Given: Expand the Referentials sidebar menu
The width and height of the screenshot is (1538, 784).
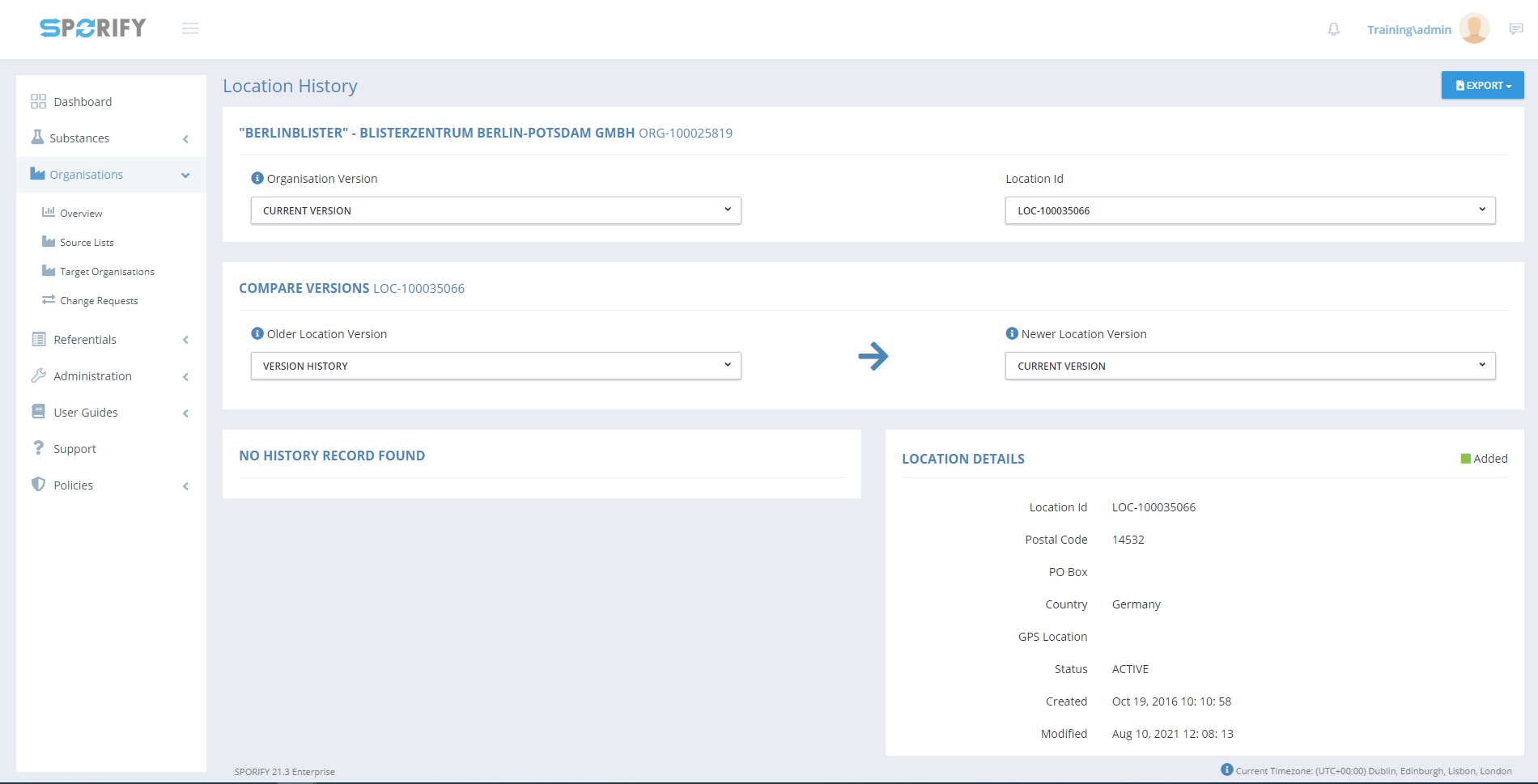Looking at the screenshot, I should point(111,340).
